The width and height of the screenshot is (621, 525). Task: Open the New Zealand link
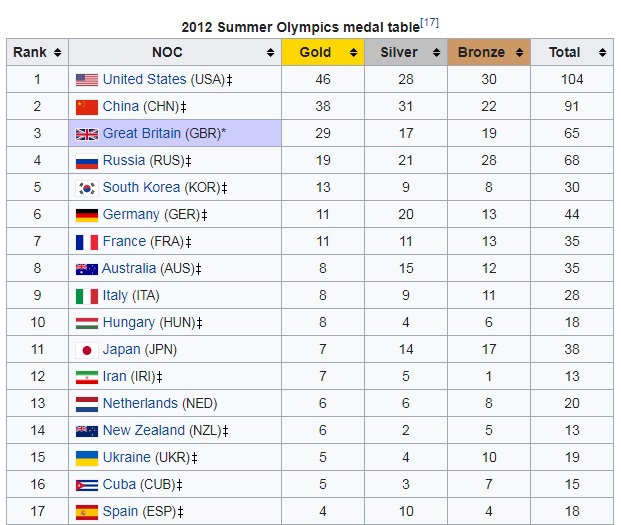(143, 431)
